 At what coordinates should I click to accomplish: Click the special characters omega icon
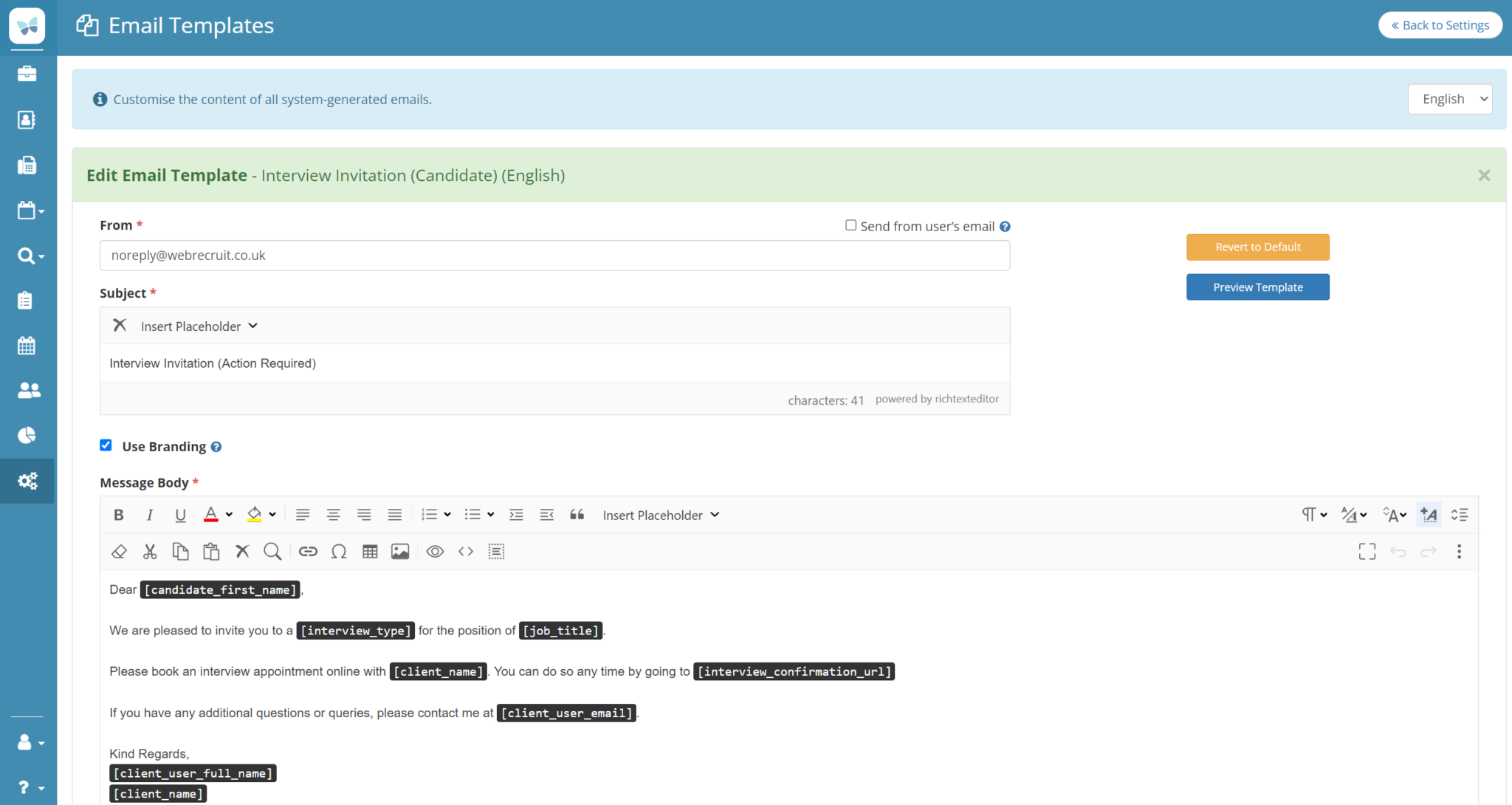coord(339,552)
